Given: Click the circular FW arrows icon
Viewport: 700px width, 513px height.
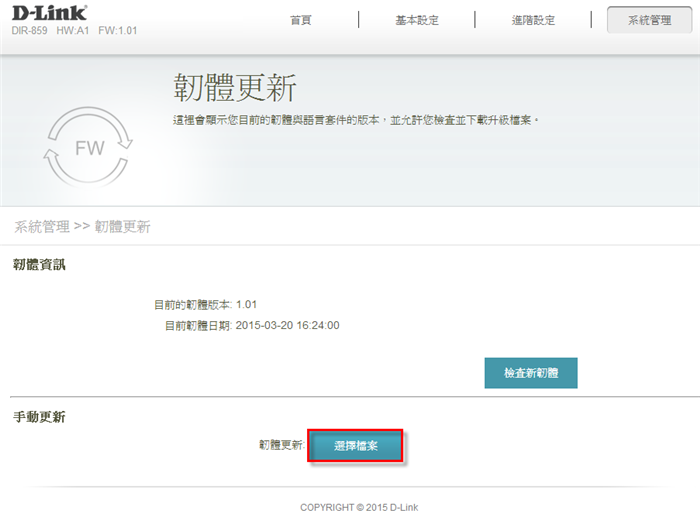Looking at the screenshot, I should pyautogui.click(x=89, y=149).
